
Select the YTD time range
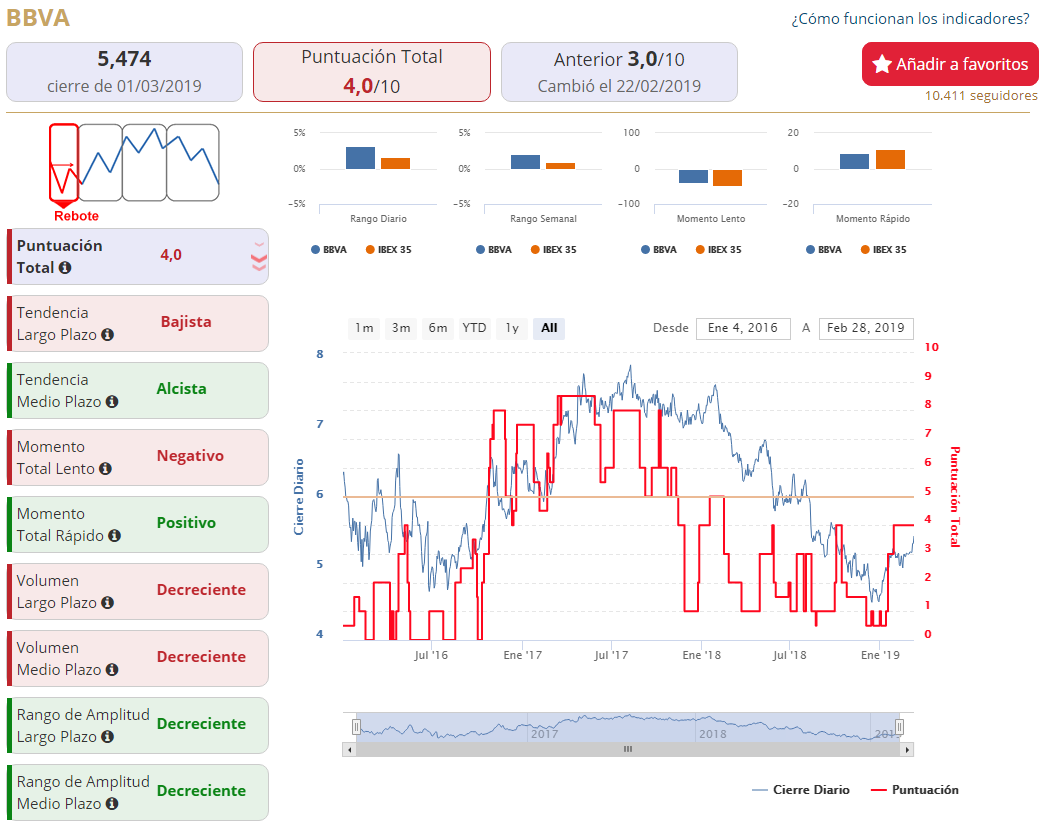pyautogui.click(x=474, y=328)
